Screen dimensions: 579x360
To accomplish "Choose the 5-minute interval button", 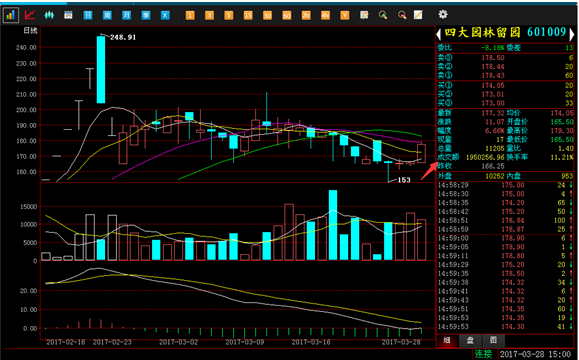I will pyautogui.click(x=229, y=15).
